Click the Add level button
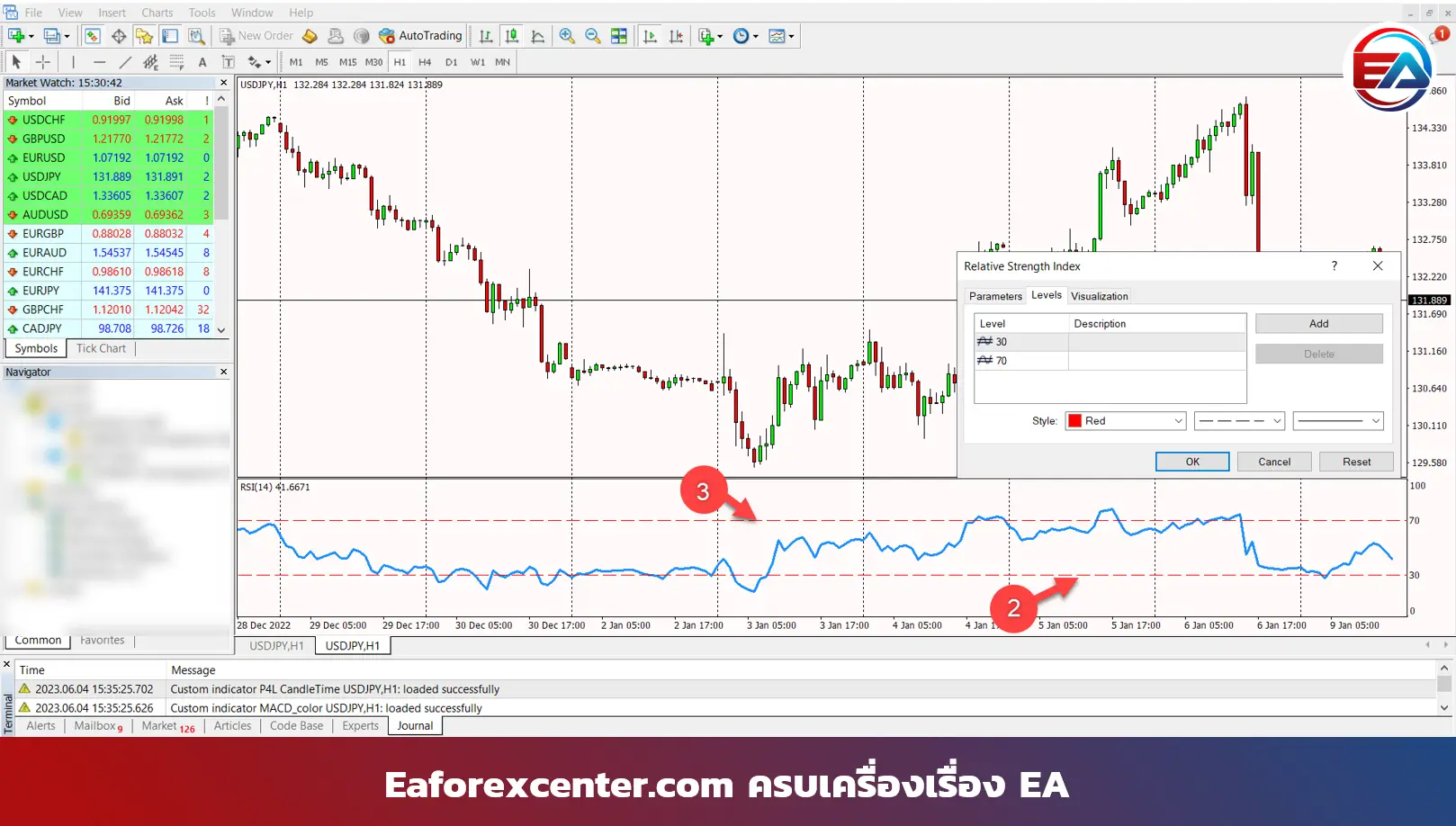This screenshot has width=1456, height=826. 1318,324
